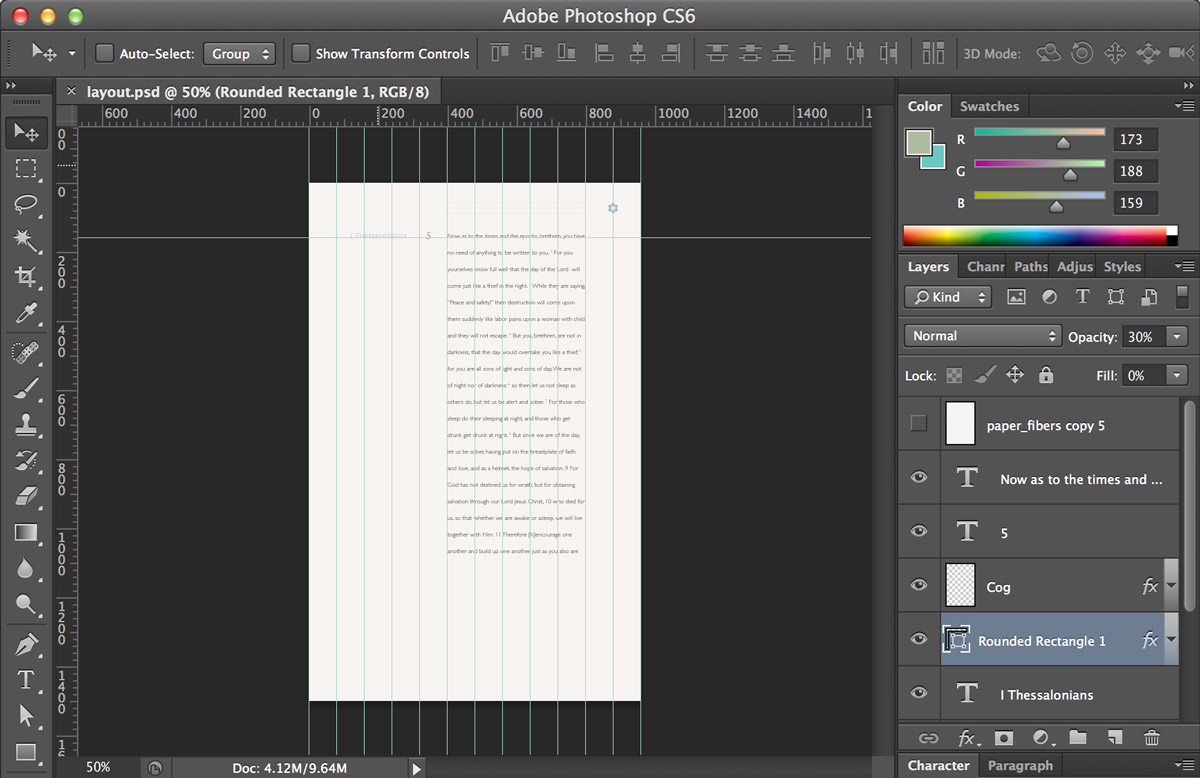1200x778 pixels.
Task: Activate the Crop tool
Action: [x=26, y=278]
